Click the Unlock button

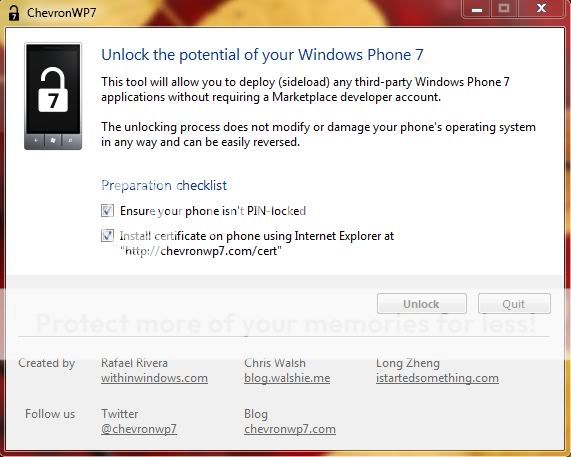point(422,304)
